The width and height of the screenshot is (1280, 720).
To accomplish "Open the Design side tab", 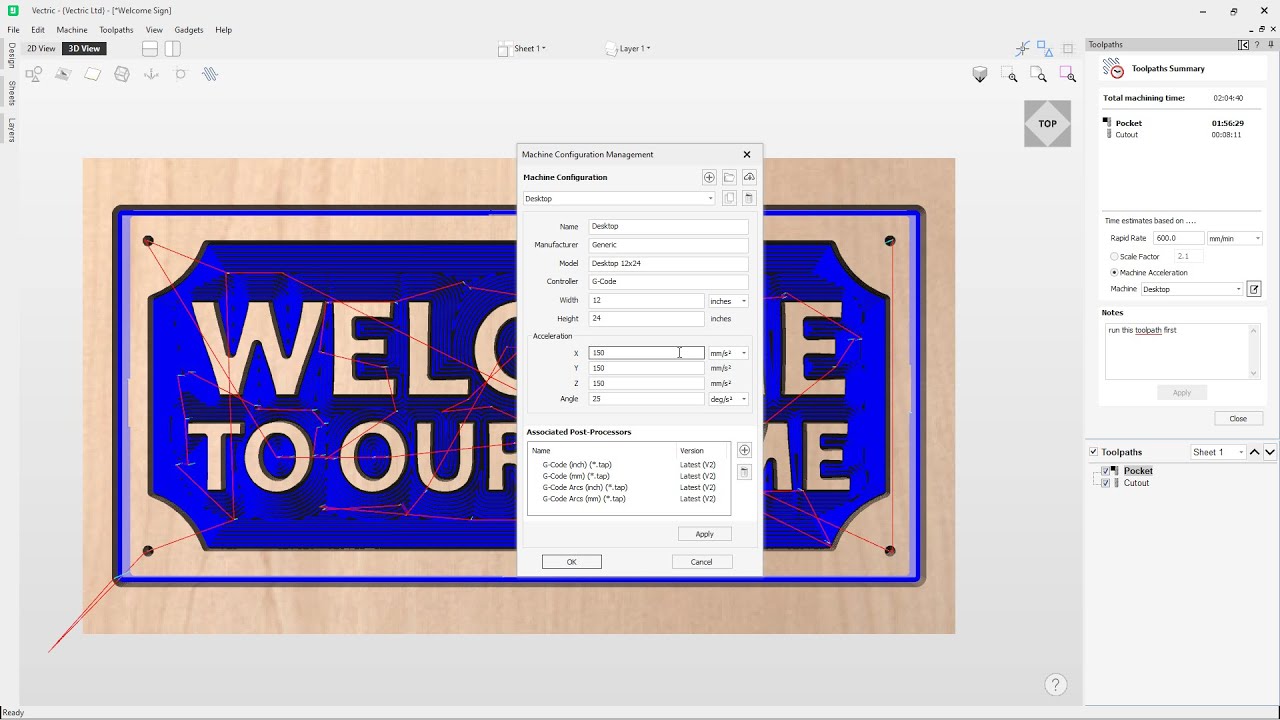I will pos(11,56).
